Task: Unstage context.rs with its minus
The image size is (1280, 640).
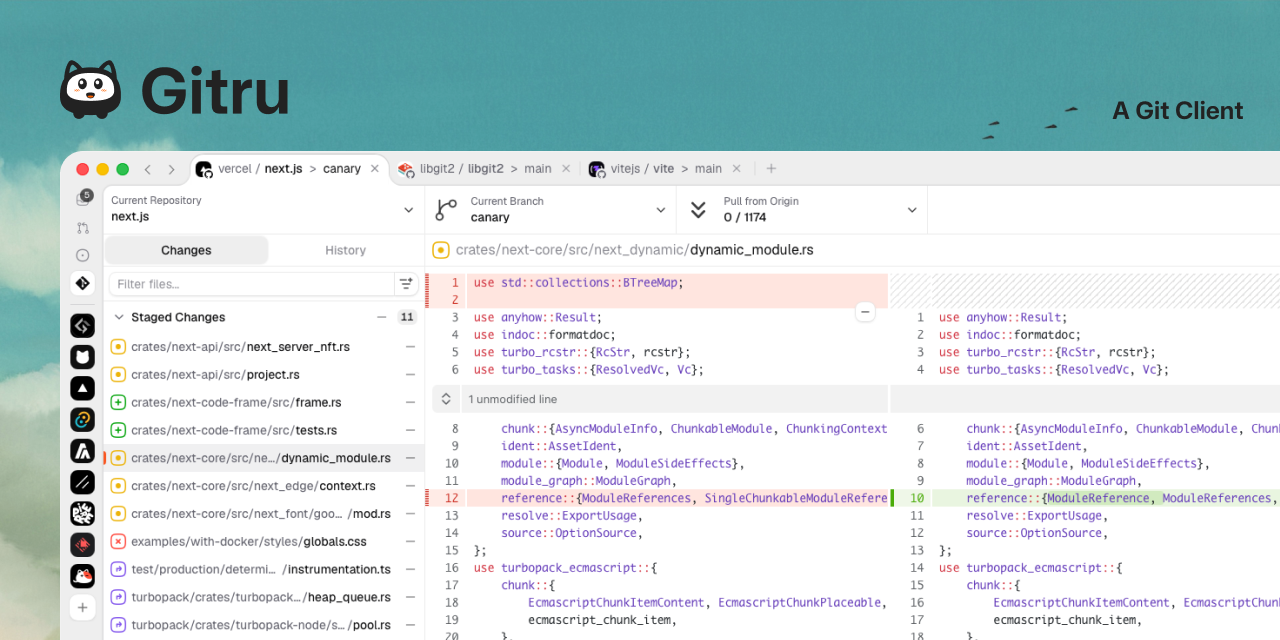Action: pos(410,486)
